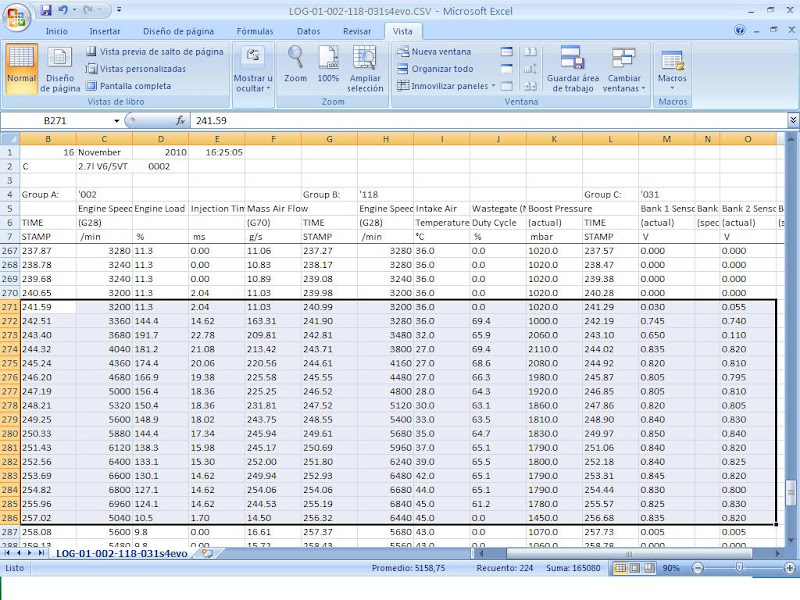Select Page Layout view button in status bar

(x=634, y=568)
